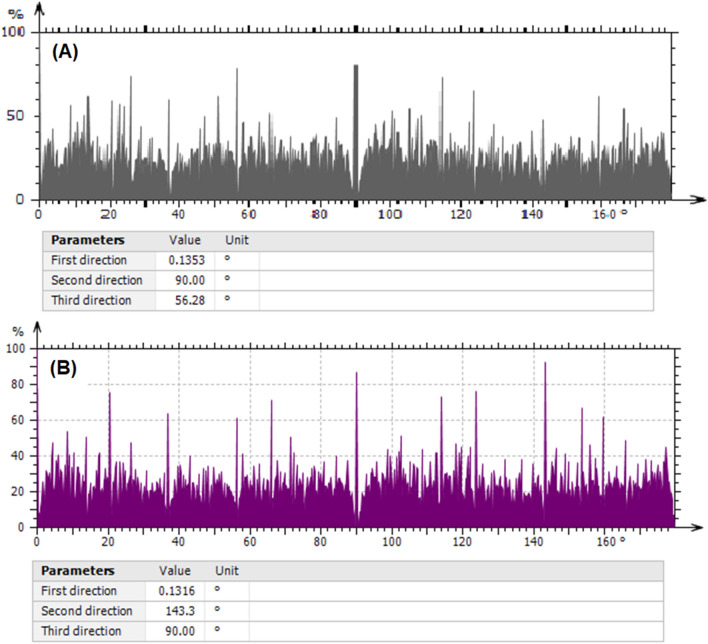
Task: Click Value header of table A
Action: click(x=185, y=240)
